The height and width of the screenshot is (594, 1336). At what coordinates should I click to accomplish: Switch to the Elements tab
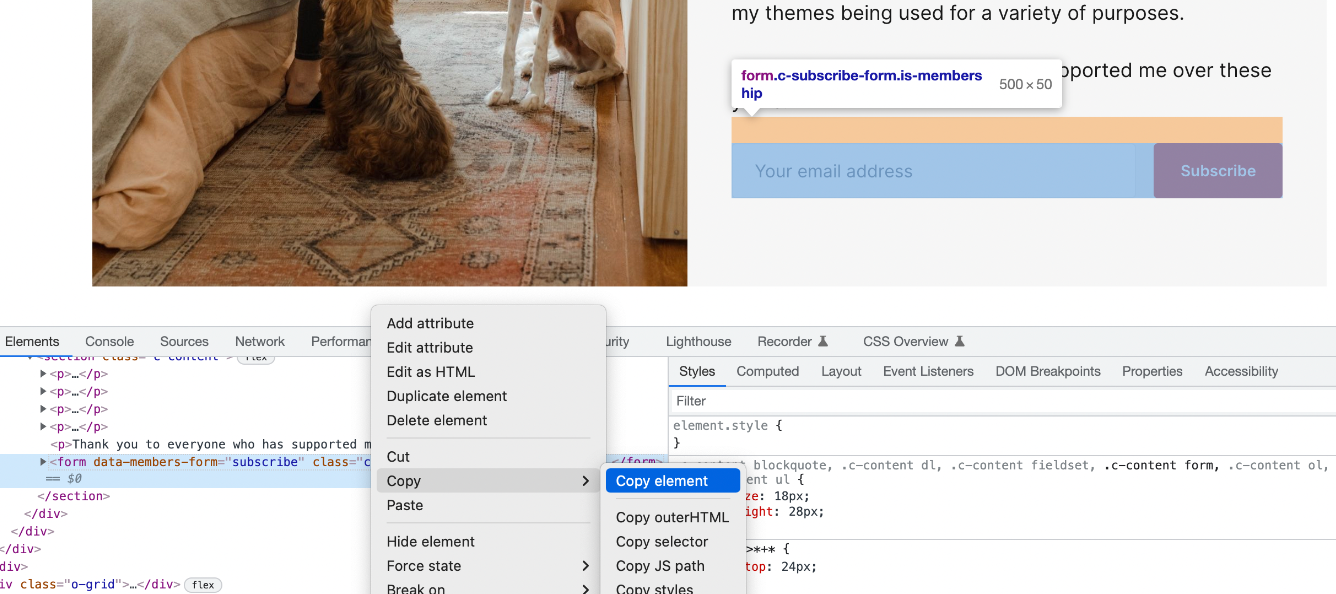32,341
